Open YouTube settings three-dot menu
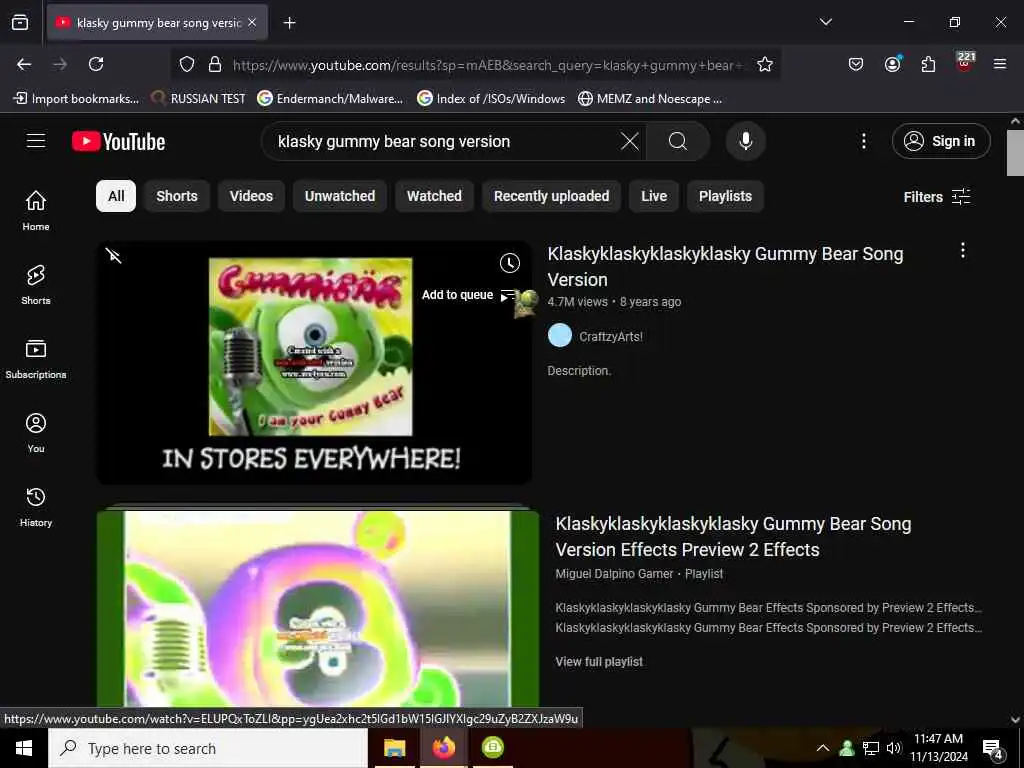The height and width of the screenshot is (768, 1024). pyautogui.click(x=863, y=141)
